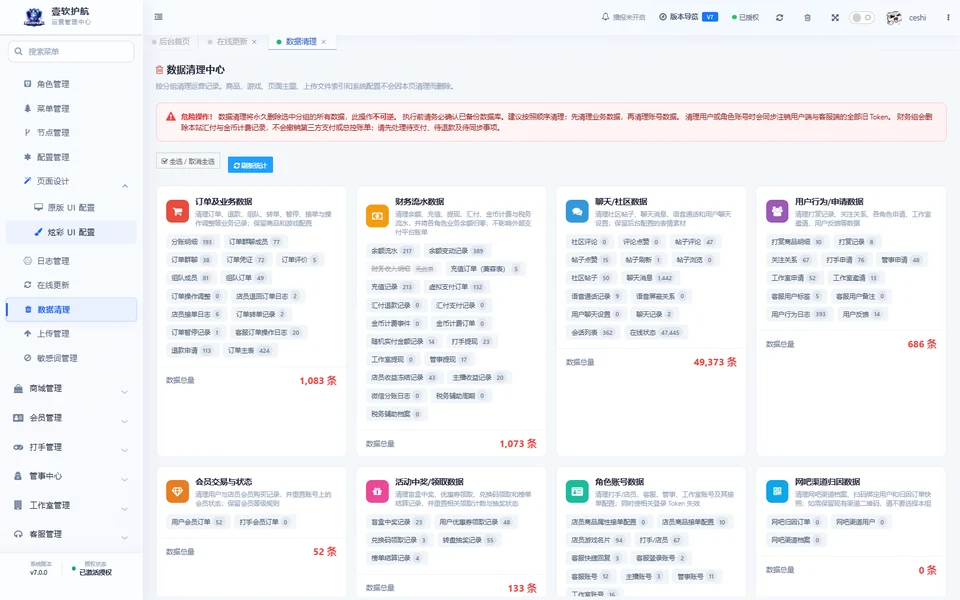960x600 pixels.
Task: Click the 打手申请 76 tag
Action: click(846, 260)
